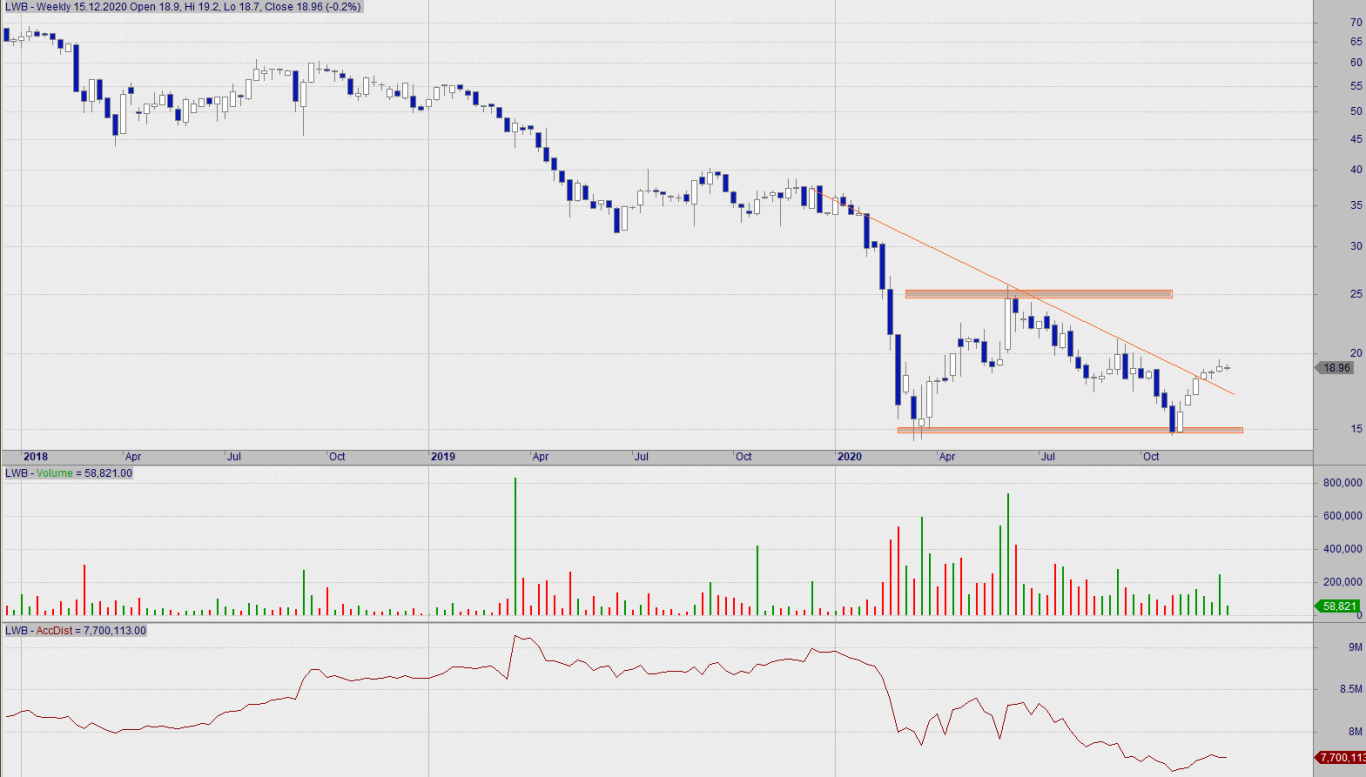The image size is (1366, 777).
Task: Select the LWB AccDist pane label
Action: [x=76, y=631]
